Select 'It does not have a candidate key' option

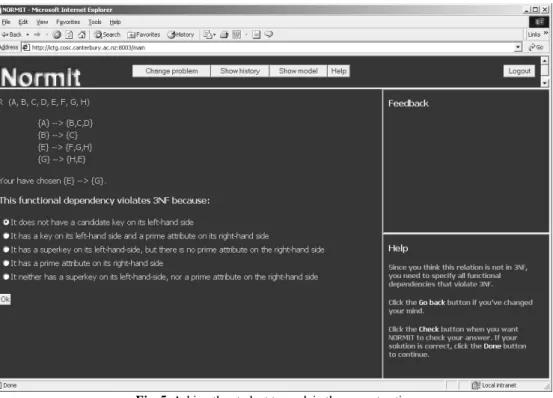6,222
